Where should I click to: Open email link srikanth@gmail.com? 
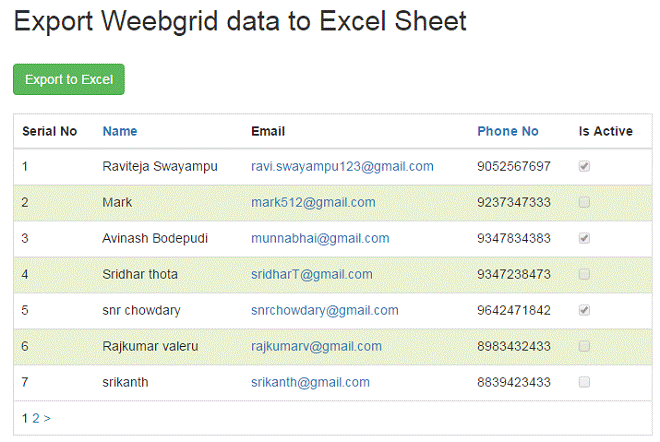[x=310, y=382]
